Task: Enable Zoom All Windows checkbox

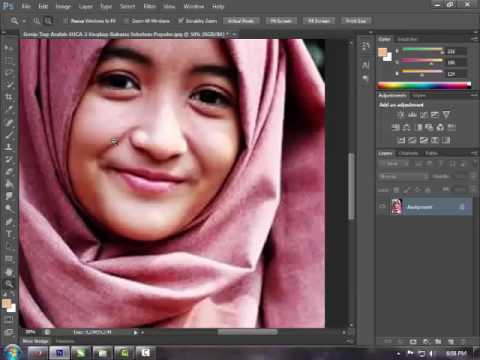Action: click(x=126, y=21)
